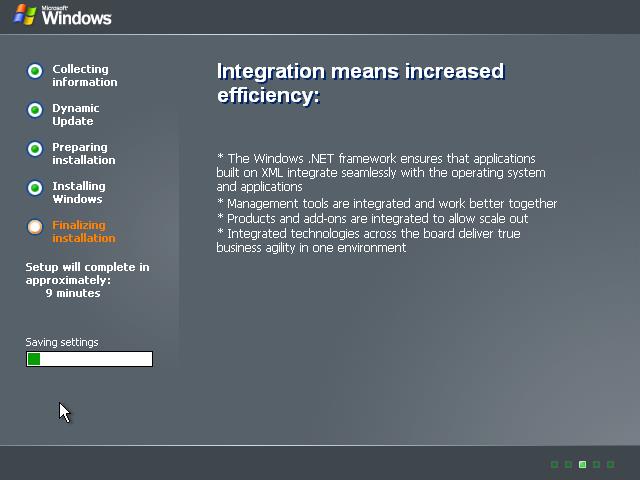
Task: Click the 'Management tools are integrated' bullet
Action: 387,203
